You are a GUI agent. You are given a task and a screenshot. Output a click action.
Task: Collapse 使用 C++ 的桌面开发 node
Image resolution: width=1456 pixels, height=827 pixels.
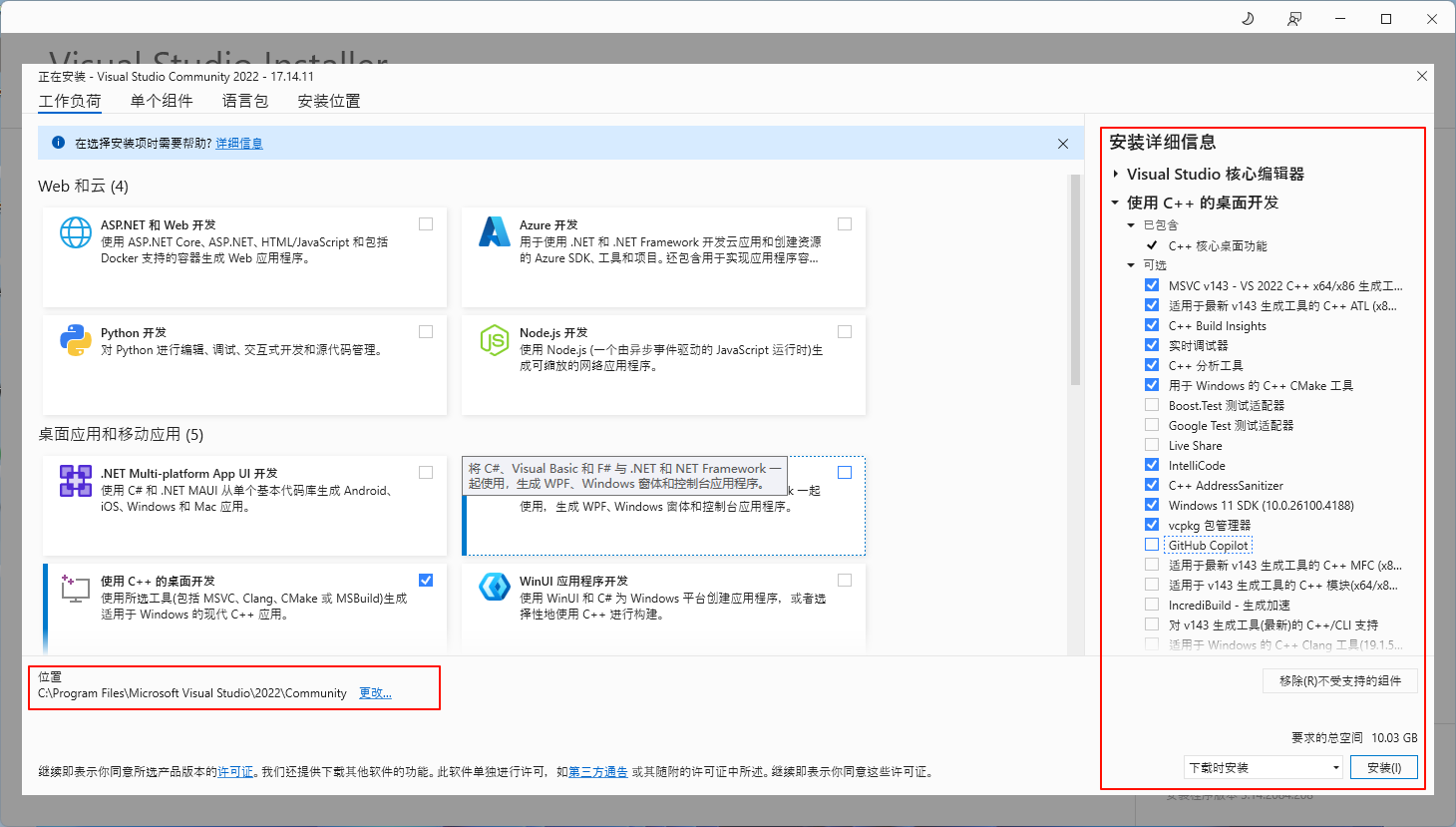click(1115, 203)
